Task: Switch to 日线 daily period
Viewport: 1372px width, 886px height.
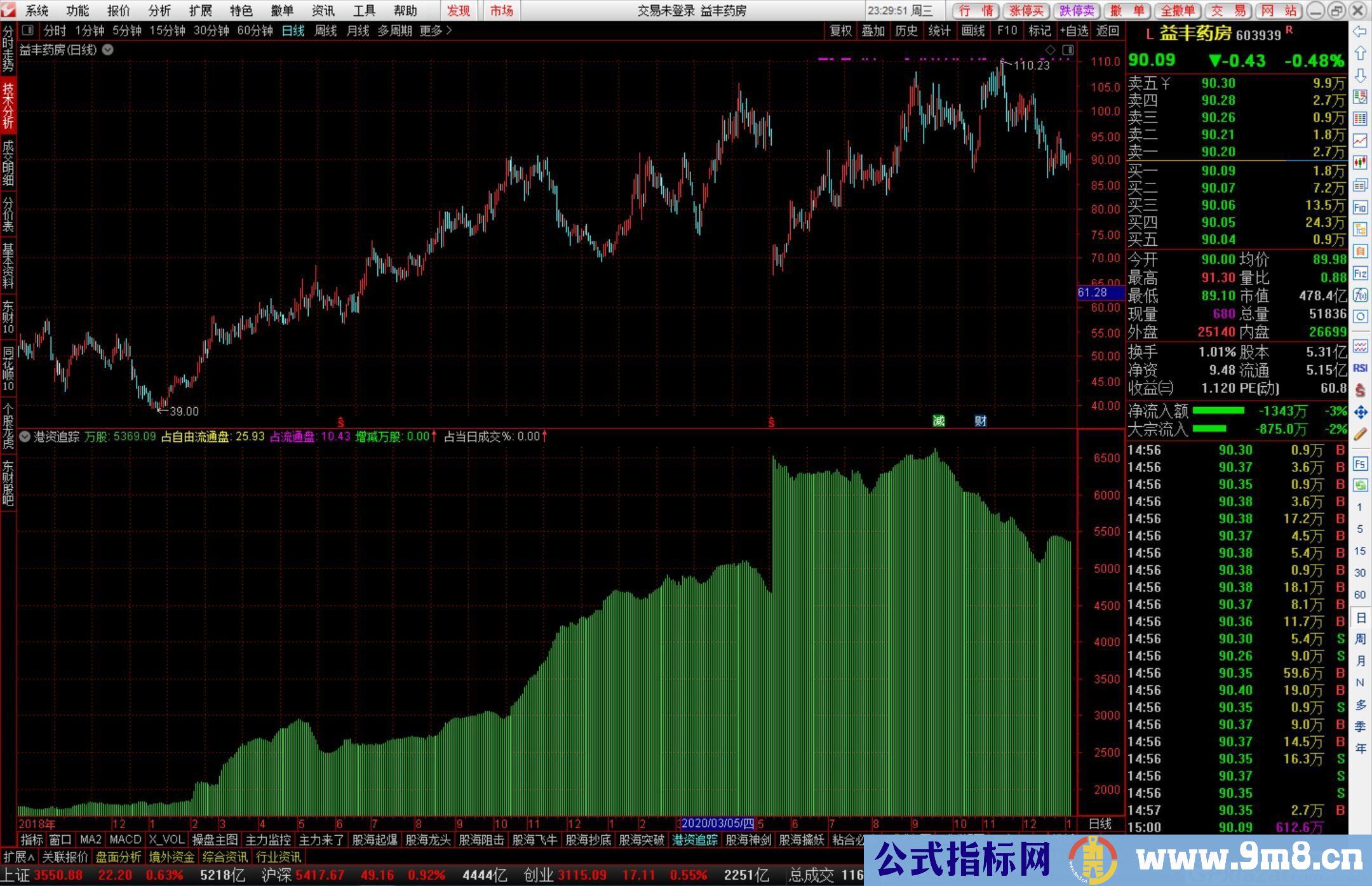Action: tap(293, 30)
